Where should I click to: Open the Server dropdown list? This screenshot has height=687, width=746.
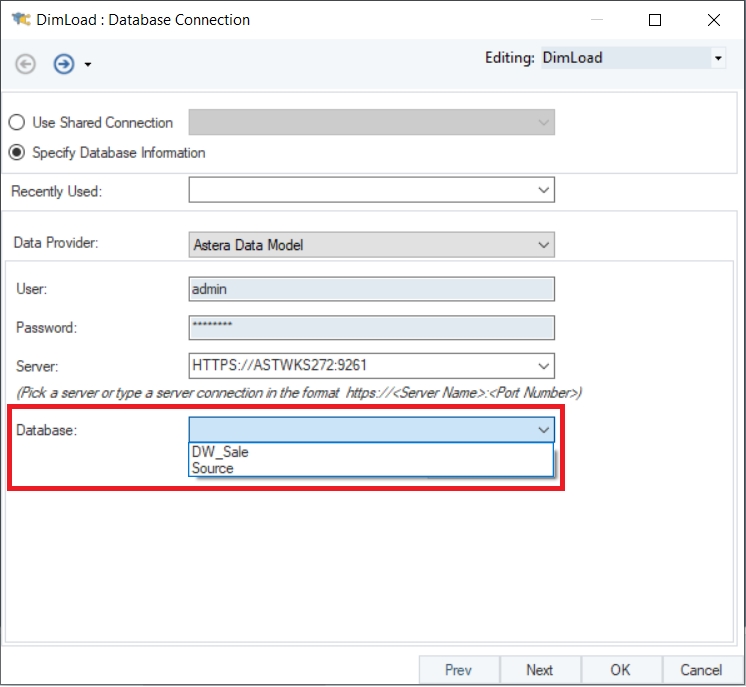coord(543,366)
